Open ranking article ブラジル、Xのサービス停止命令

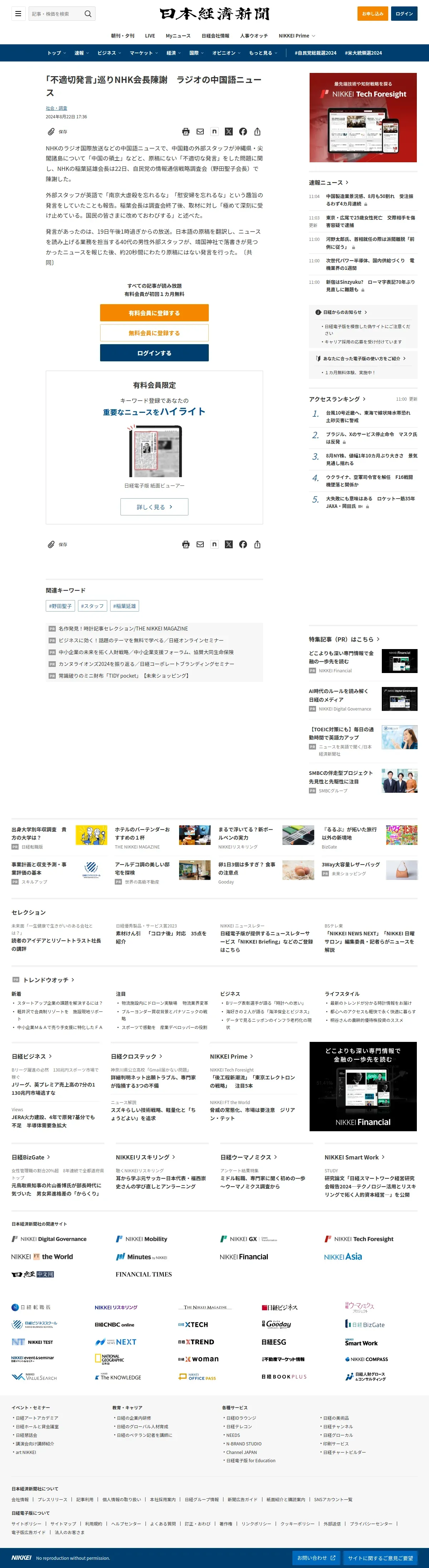click(371, 438)
